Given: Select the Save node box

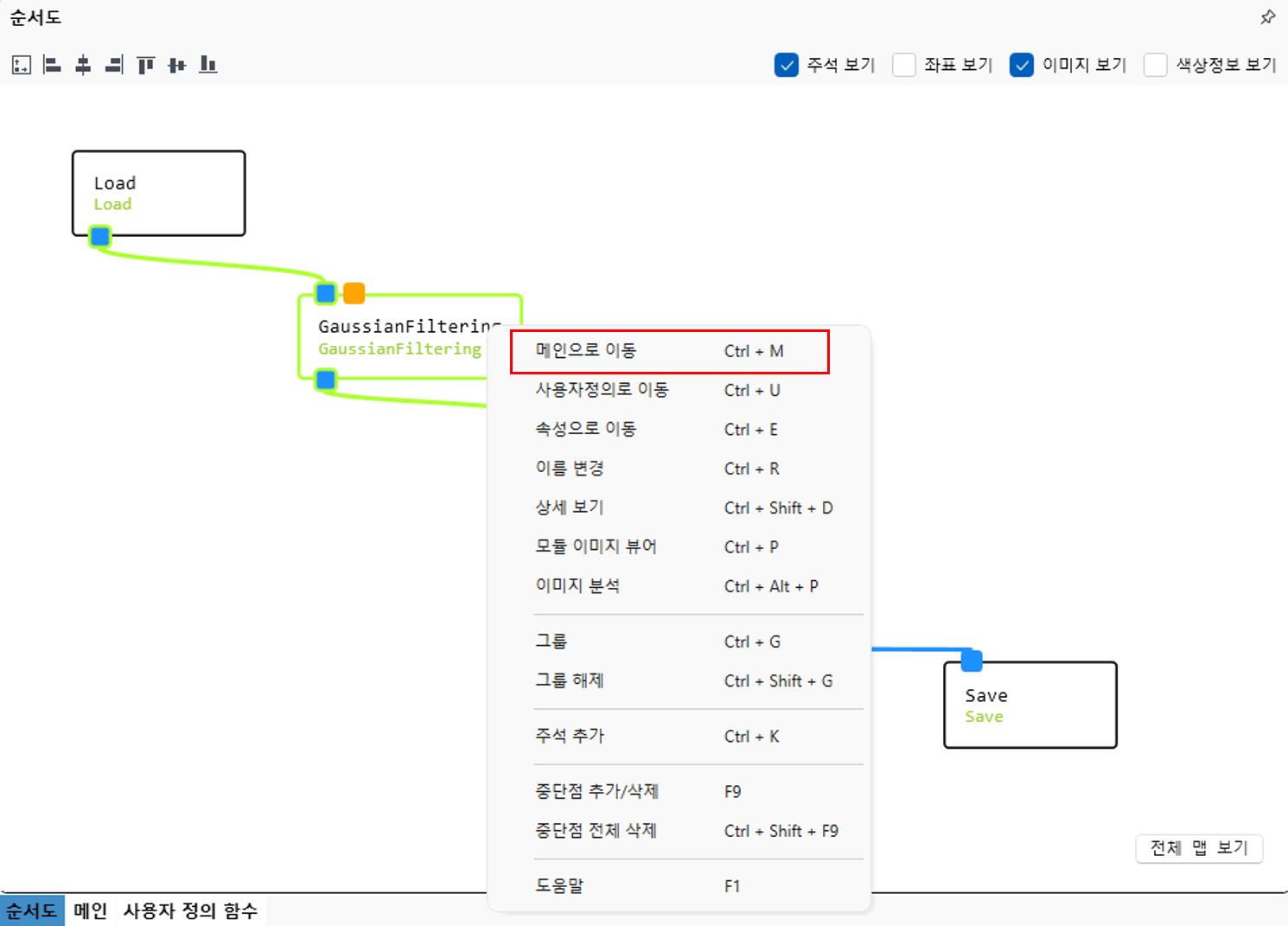Looking at the screenshot, I should pos(1030,705).
